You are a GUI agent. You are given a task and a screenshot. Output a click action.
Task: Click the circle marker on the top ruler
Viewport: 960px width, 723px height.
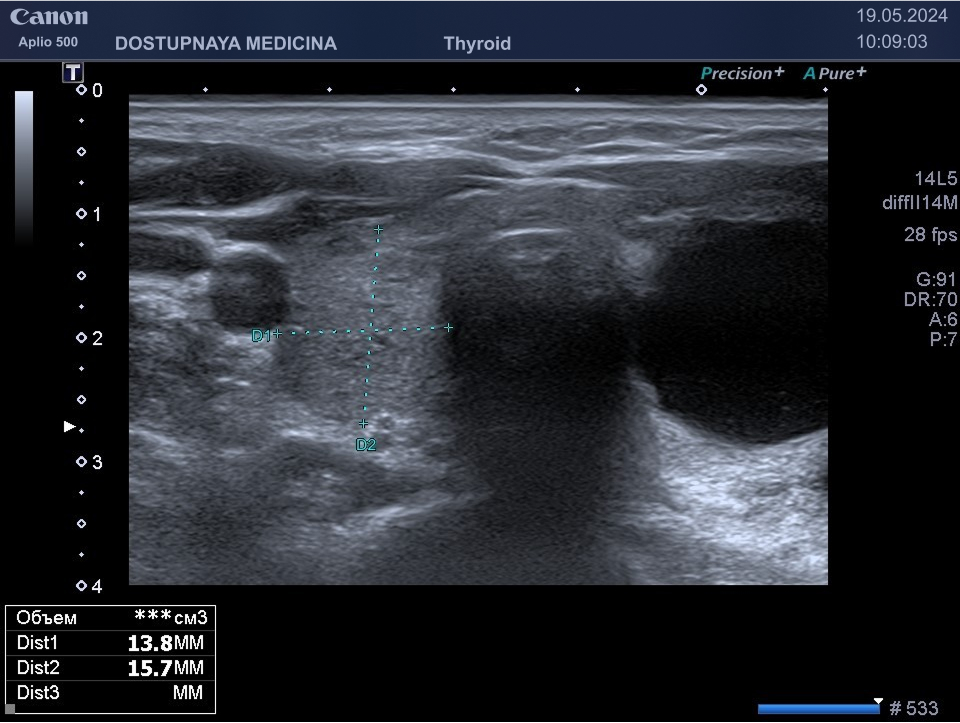click(701, 89)
